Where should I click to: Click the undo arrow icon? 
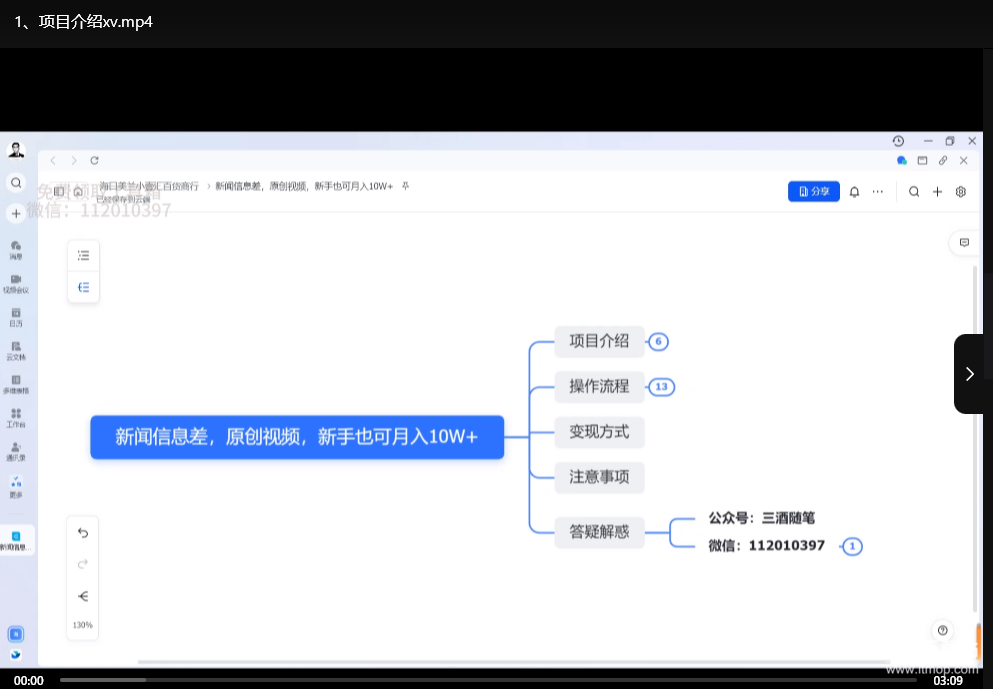coord(83,533)
